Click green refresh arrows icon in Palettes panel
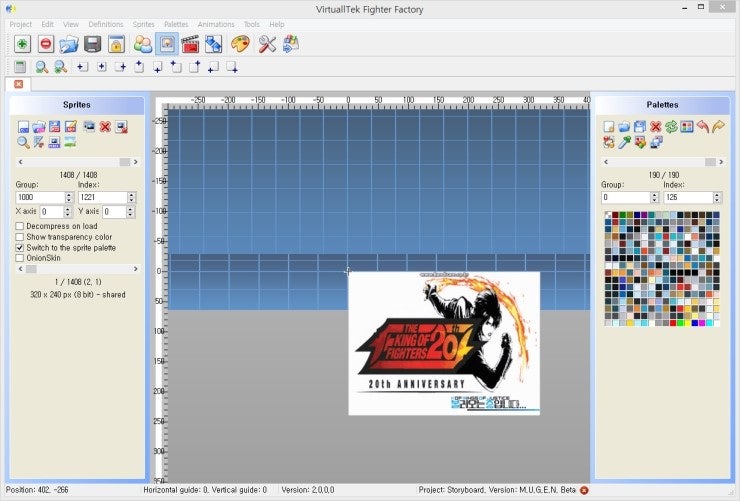740x501 pixels. click(671, 126)
